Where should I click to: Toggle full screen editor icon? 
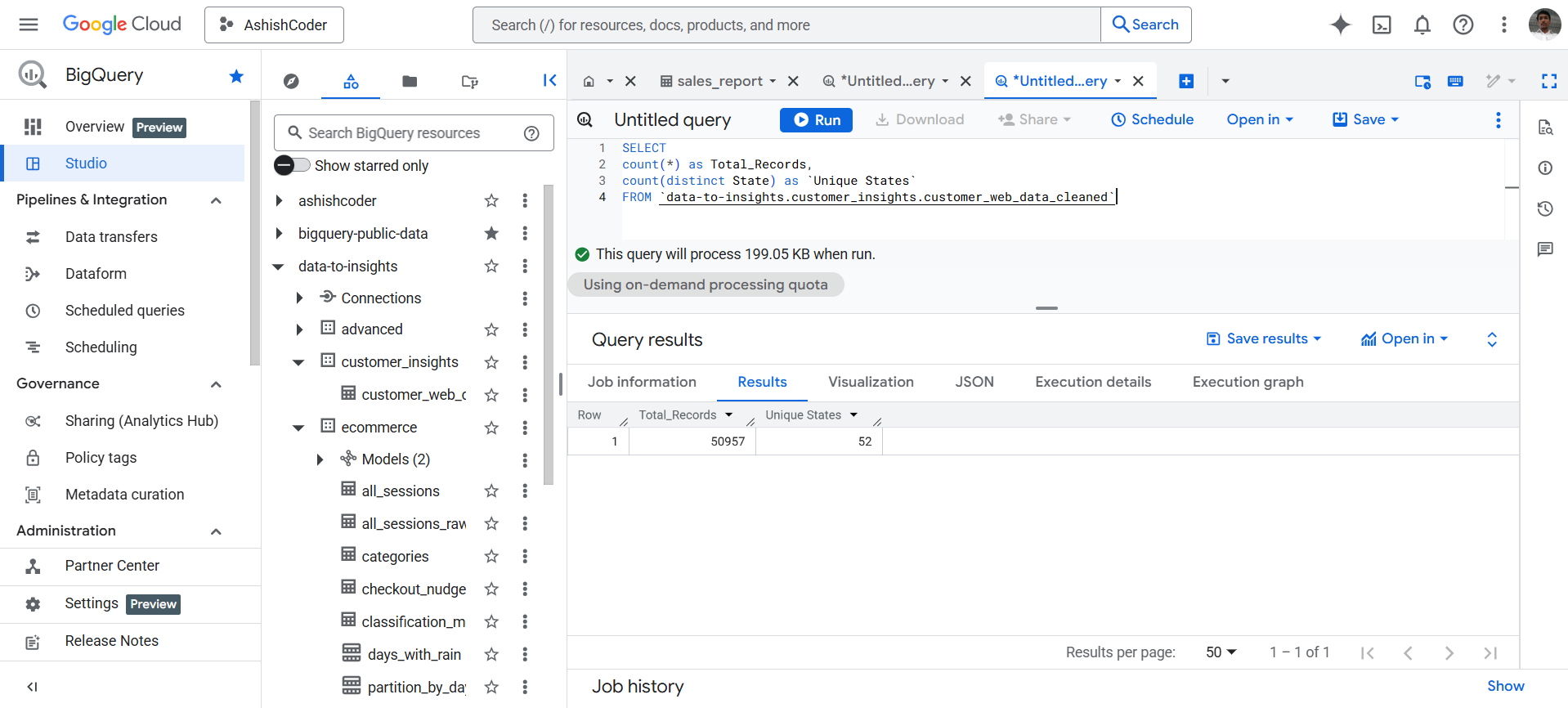[1548, 81]
